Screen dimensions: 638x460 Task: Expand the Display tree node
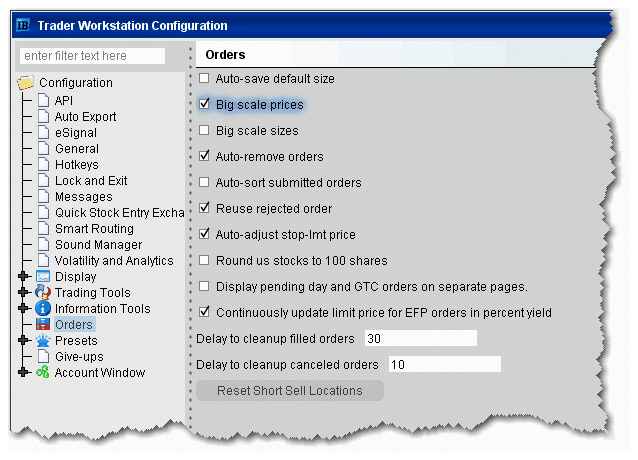pyautogui.click(x=24, y=276)
